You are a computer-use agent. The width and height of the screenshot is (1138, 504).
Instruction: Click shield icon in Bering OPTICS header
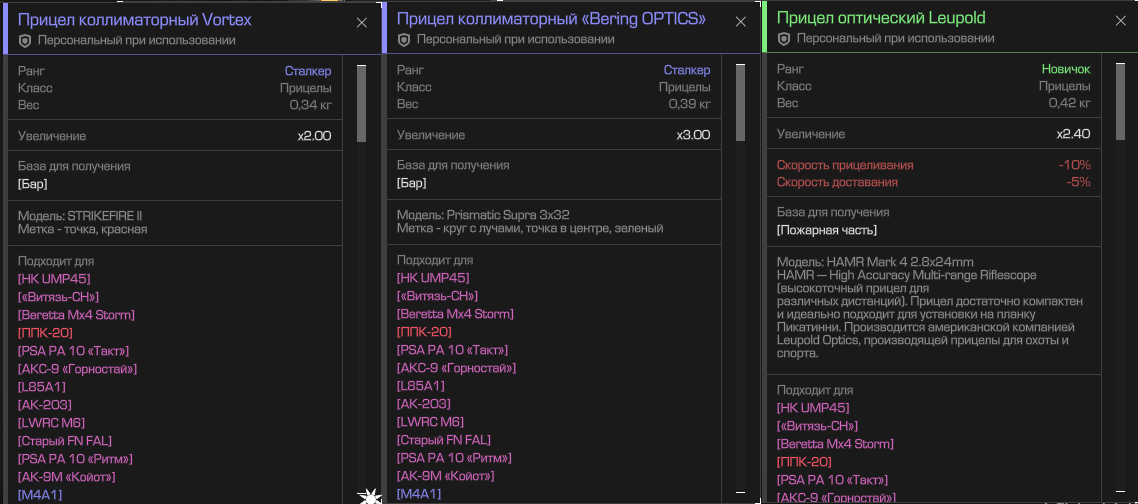(404, 40)
